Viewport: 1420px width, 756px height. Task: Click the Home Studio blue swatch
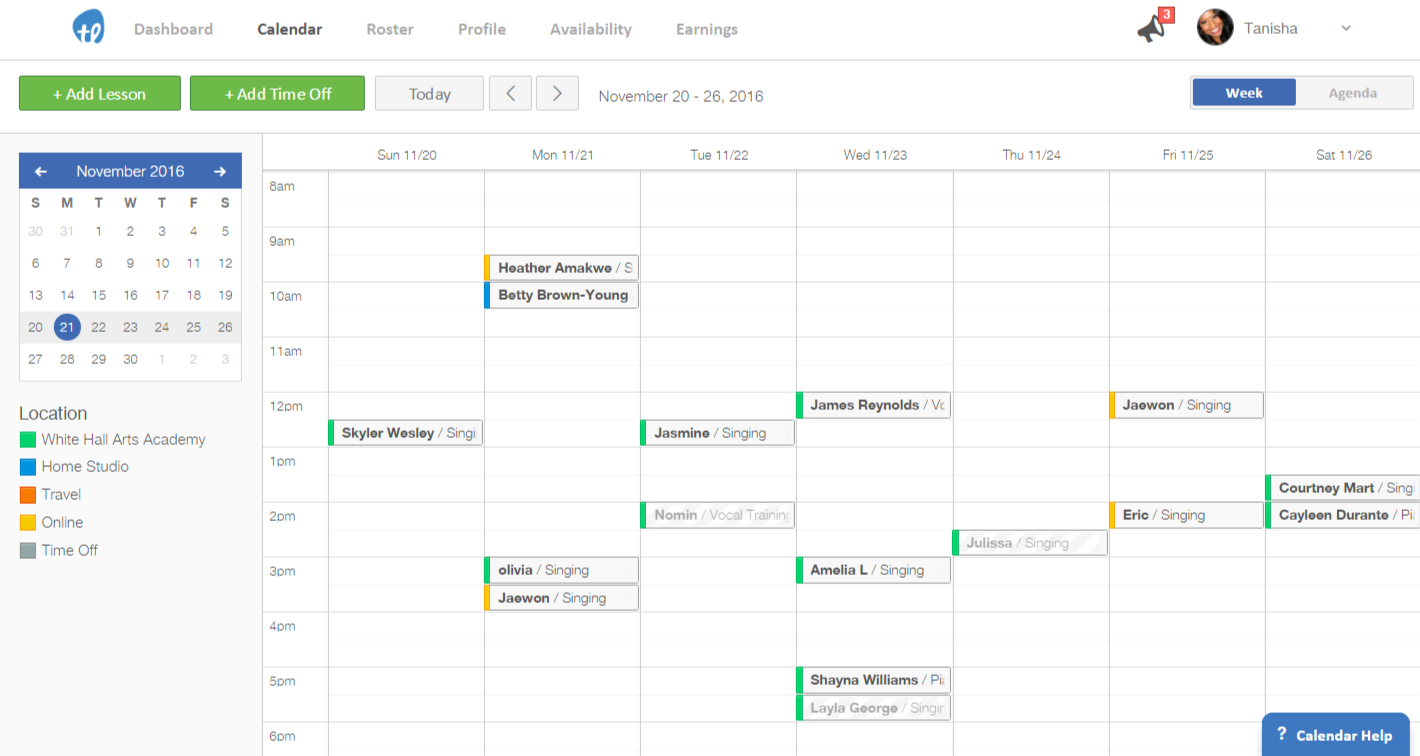pyautogui.click(x=28, y=467)
